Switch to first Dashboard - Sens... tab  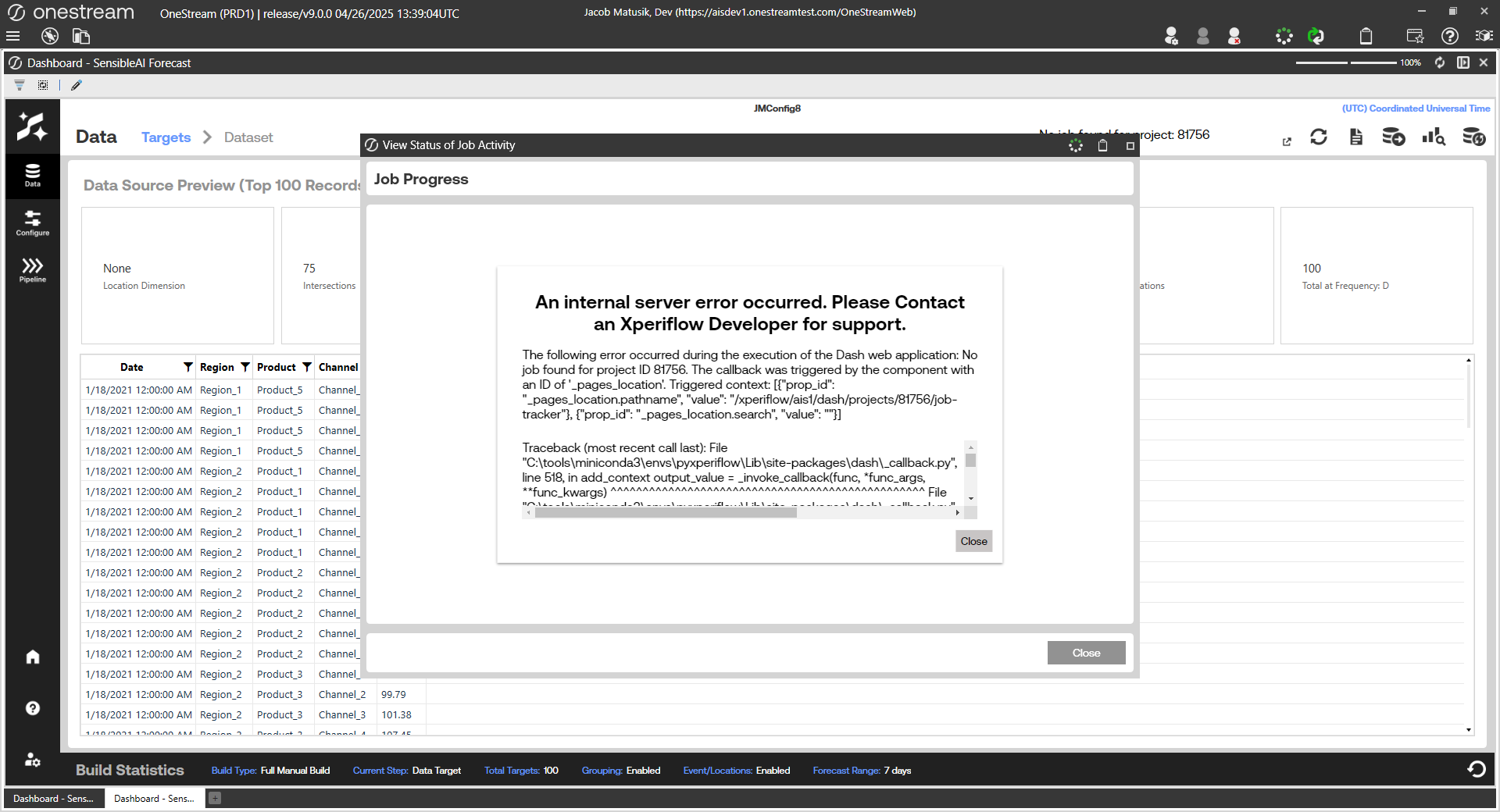coord(53,798)
